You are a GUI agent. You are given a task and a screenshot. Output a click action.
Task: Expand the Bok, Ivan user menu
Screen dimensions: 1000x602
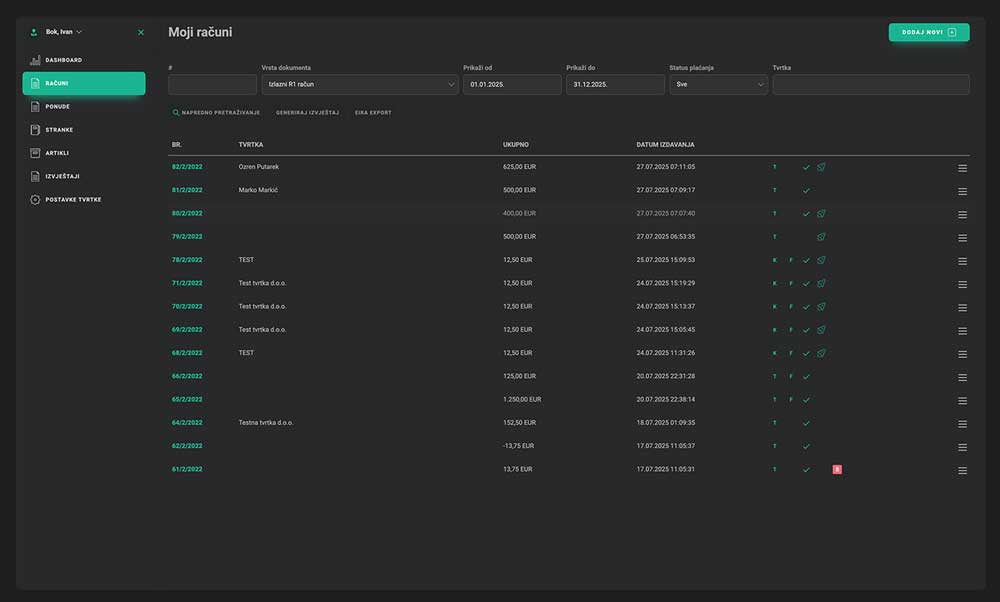[64, 32]
